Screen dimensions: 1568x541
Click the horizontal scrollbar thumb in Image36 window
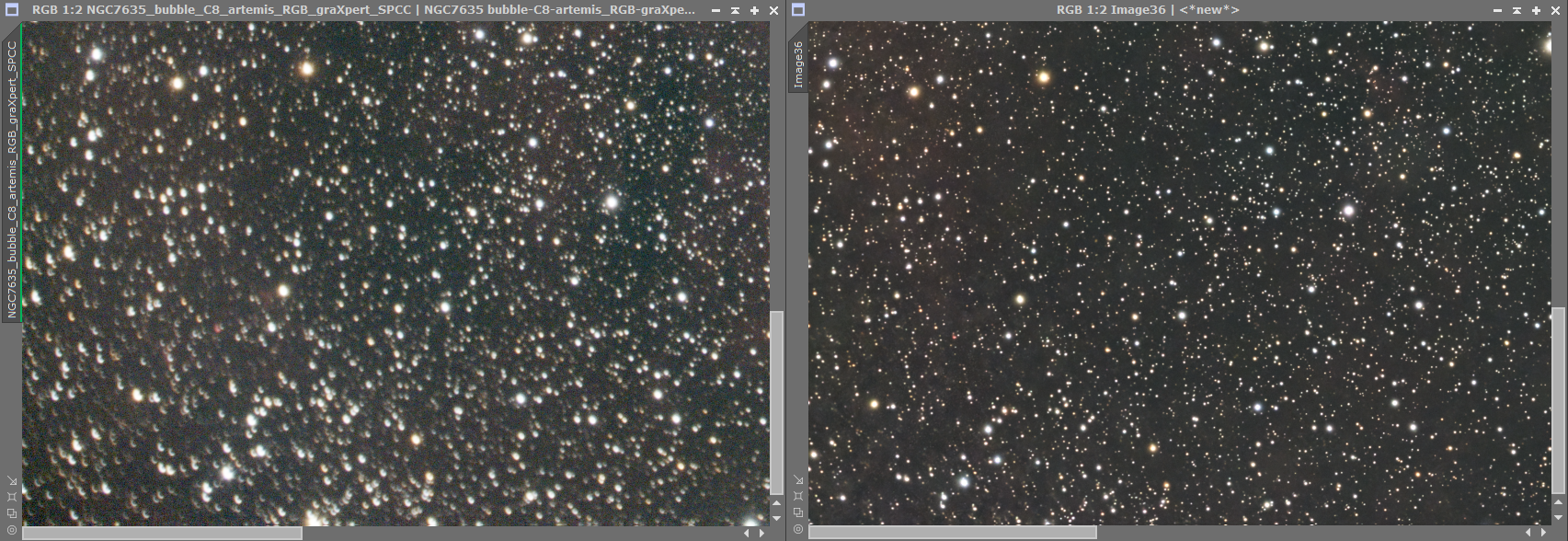[x=952, y=532]
